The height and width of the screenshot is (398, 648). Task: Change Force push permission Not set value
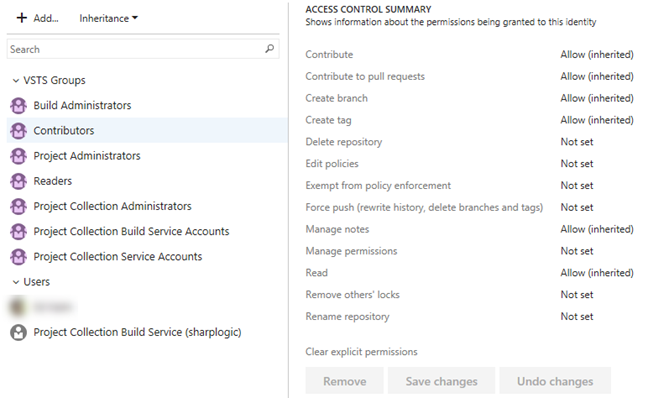577,207
